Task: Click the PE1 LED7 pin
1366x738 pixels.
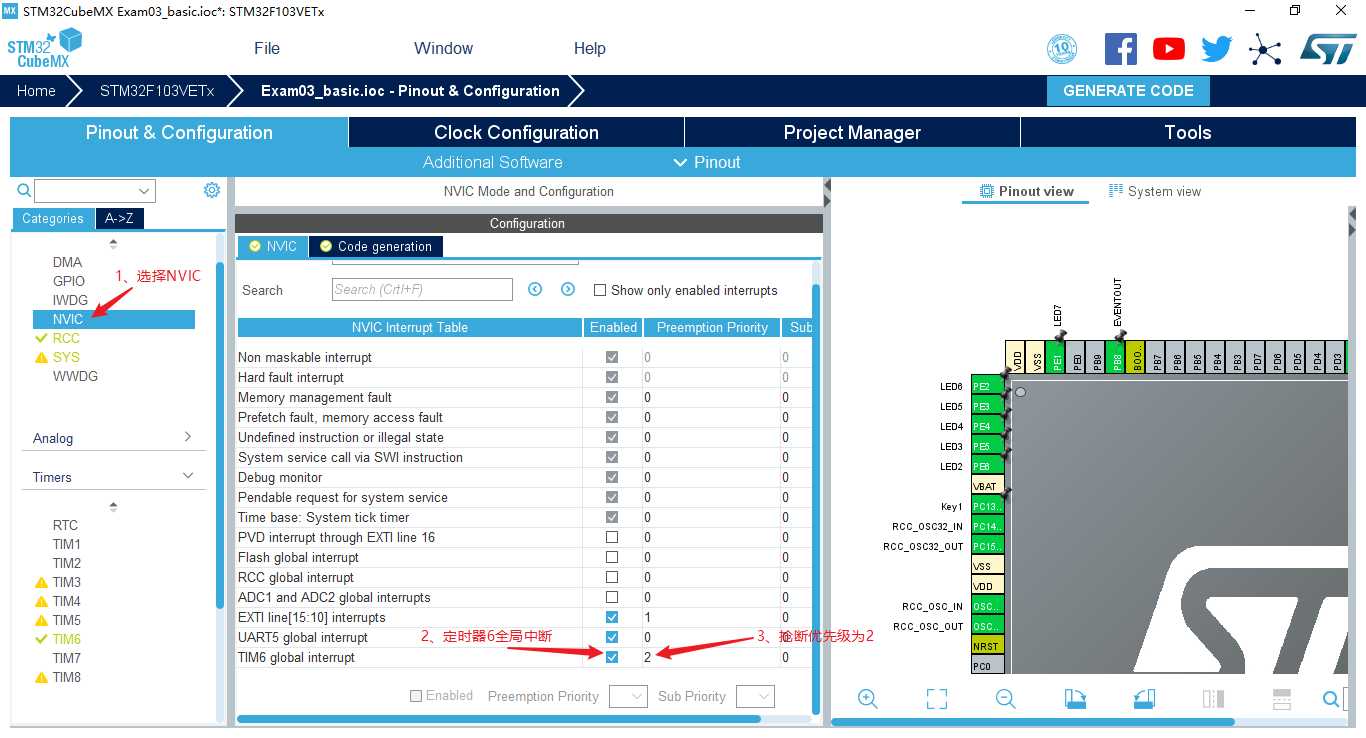Action: click(x=1055, y=357)
